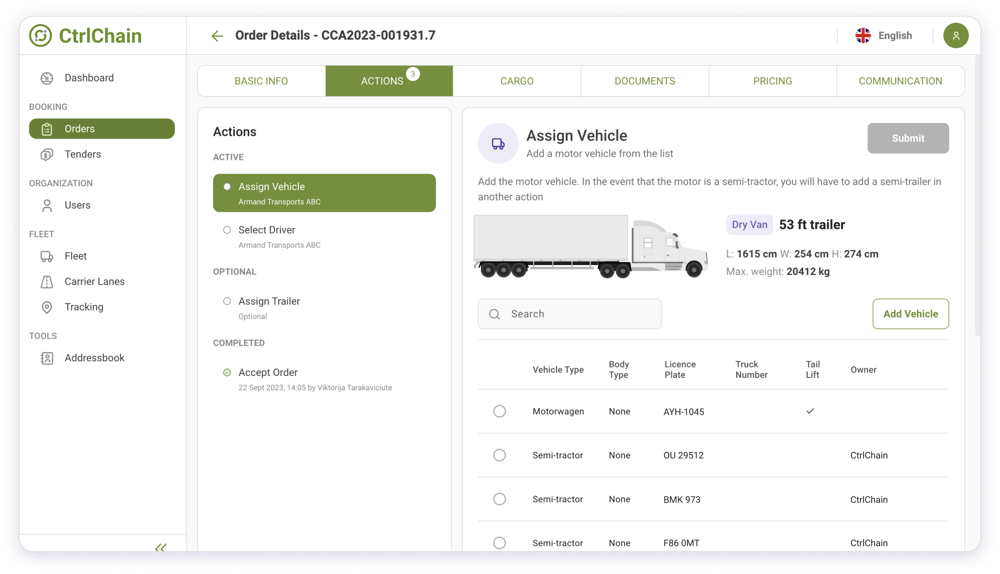This screenshot has width=1000, height=574.
Task: Click the grey Submit button
Action: (907, 139)
